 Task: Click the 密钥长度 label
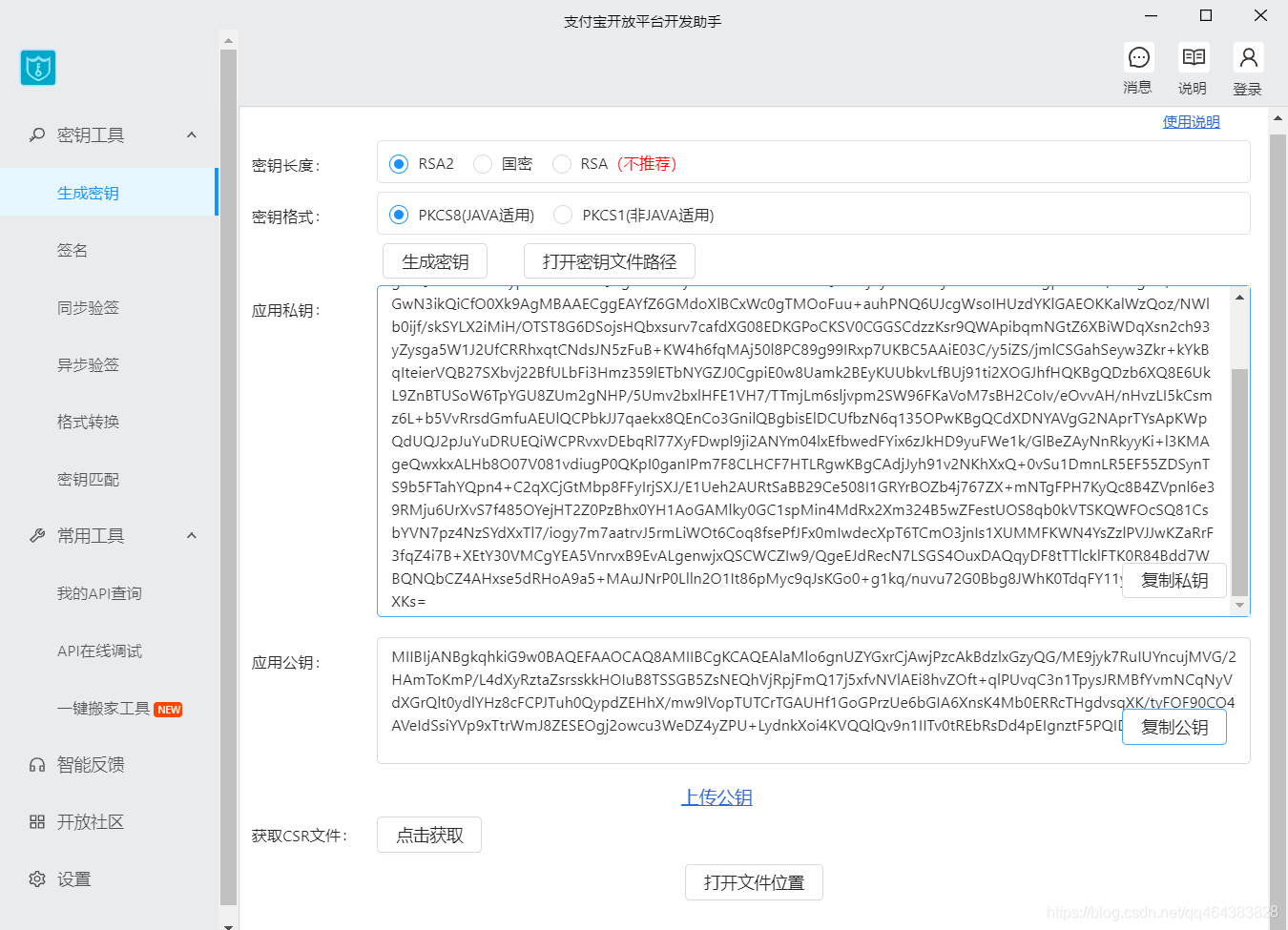click(x=285, y=166)
